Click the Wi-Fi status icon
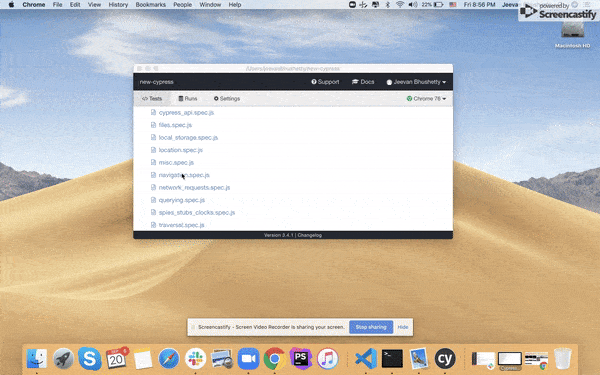 pos(400,5)
